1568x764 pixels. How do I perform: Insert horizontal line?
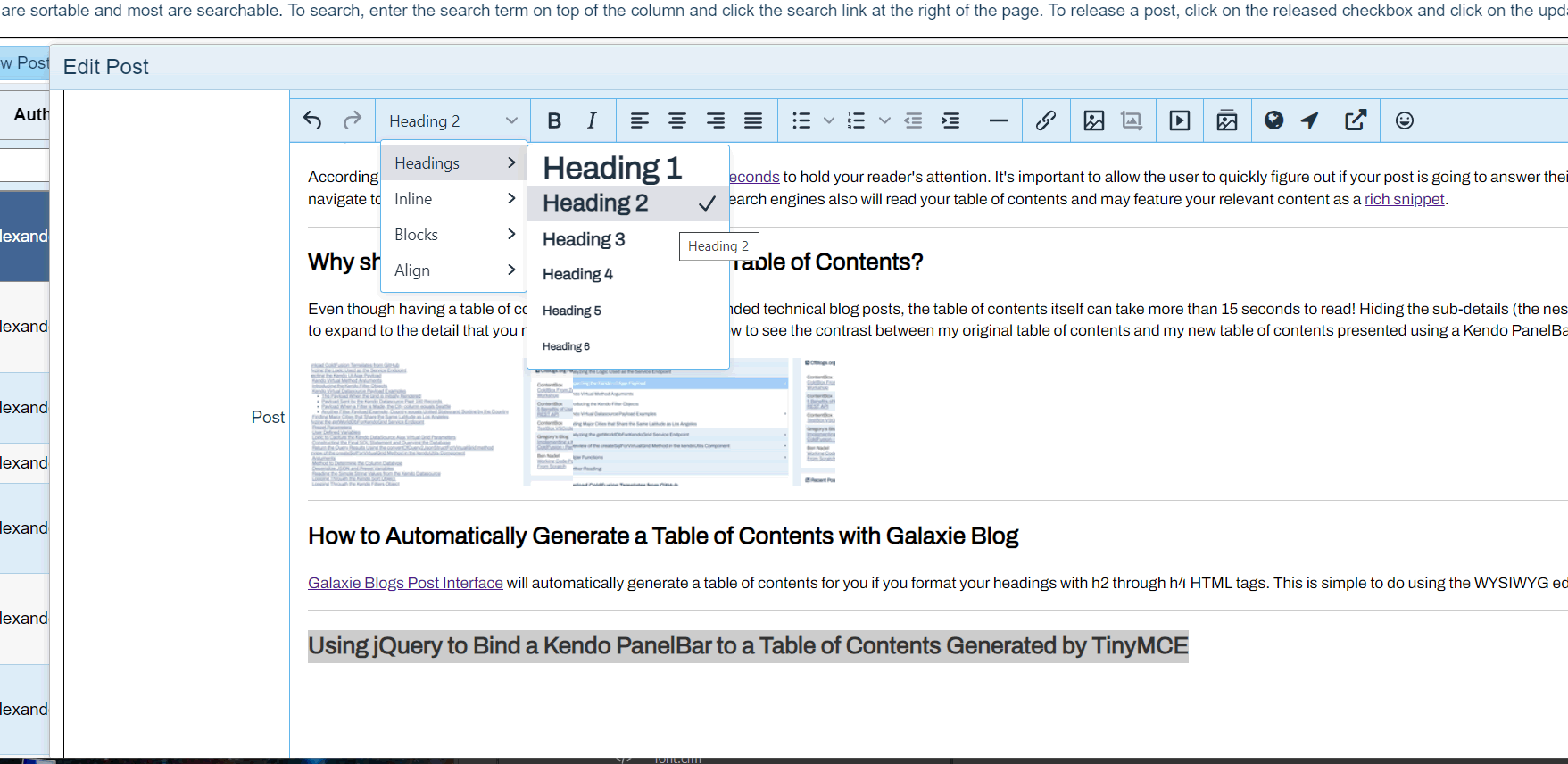999,120
